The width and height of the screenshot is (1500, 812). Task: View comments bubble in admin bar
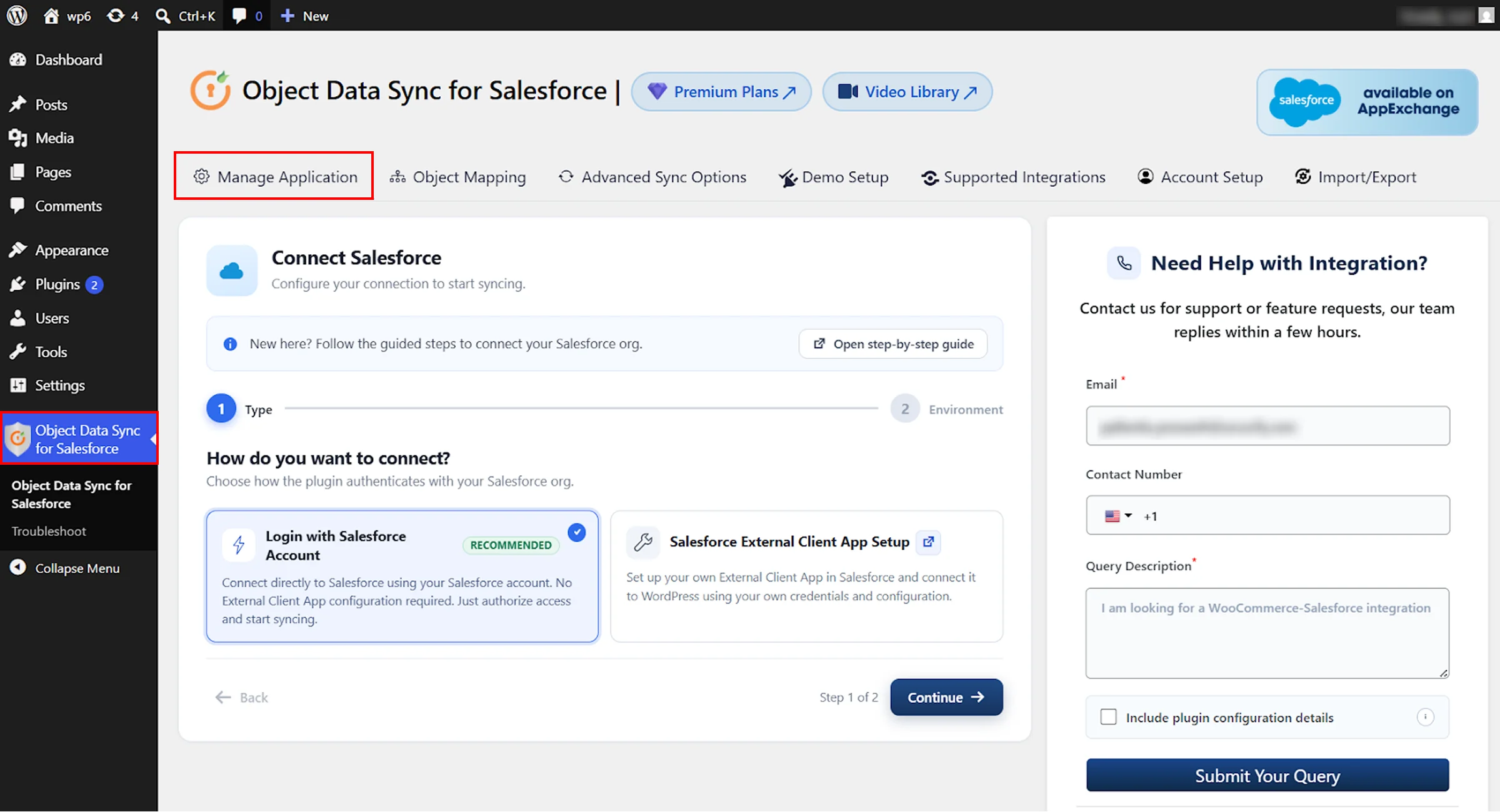pyautogui.click(x=247, y=16)
